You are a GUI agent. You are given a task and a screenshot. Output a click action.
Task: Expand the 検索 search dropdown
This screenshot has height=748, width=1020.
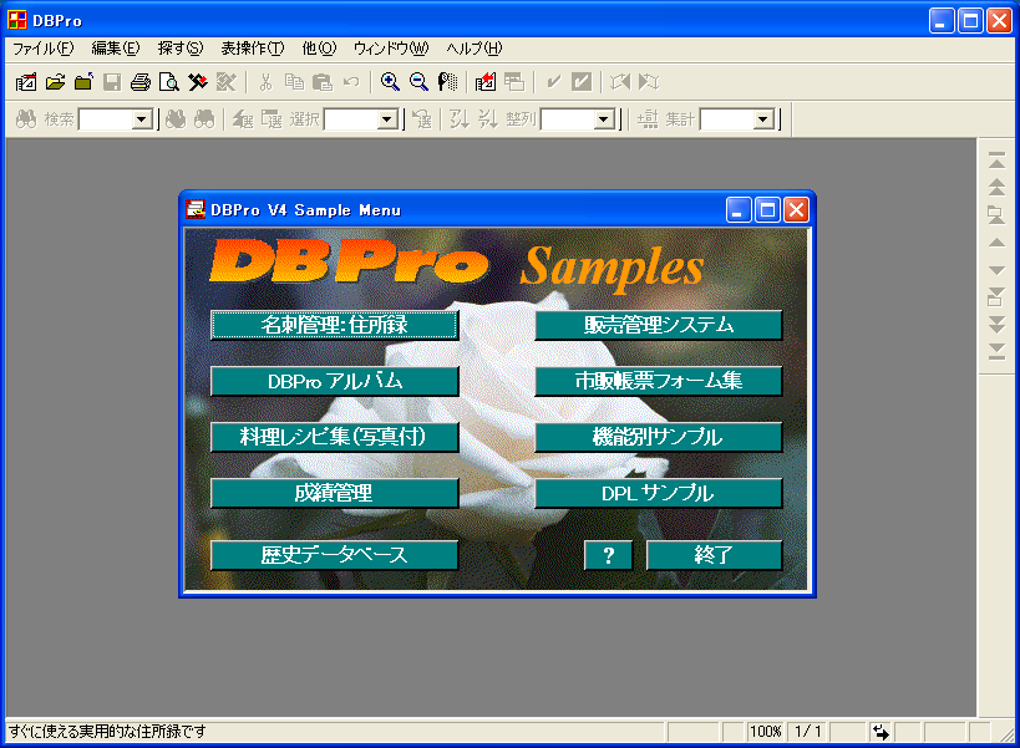tap(142, 120)
